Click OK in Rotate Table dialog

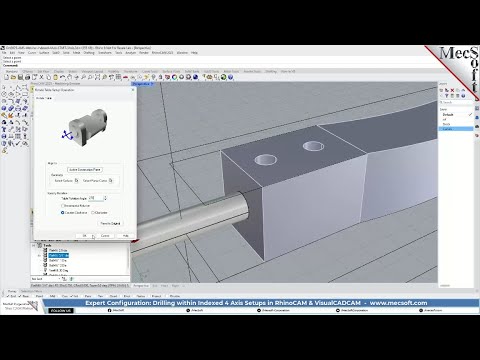(85, 236)
